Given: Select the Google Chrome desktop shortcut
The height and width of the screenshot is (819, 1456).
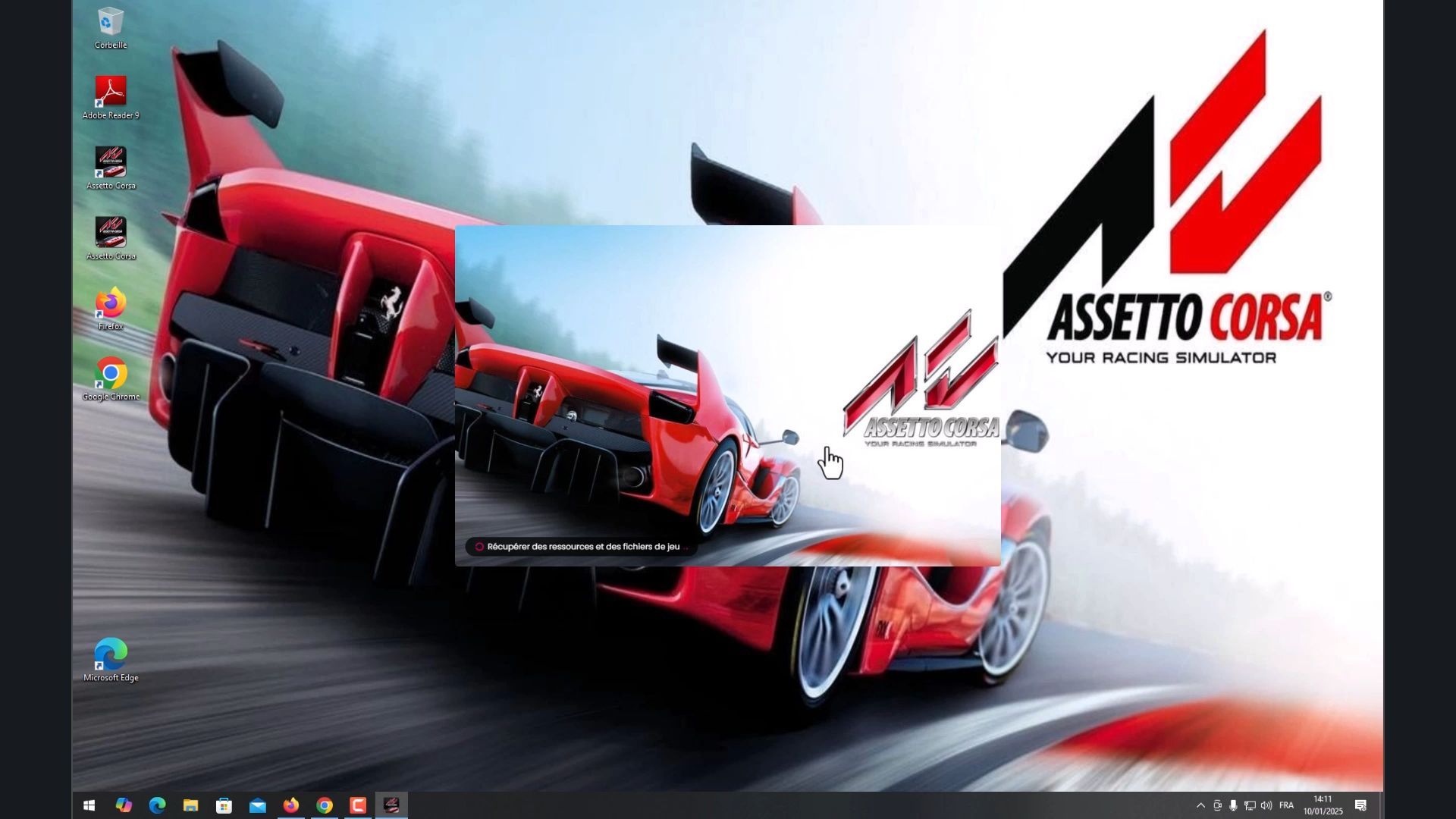Looking at the screenshot, I should [x=111, y=379].
